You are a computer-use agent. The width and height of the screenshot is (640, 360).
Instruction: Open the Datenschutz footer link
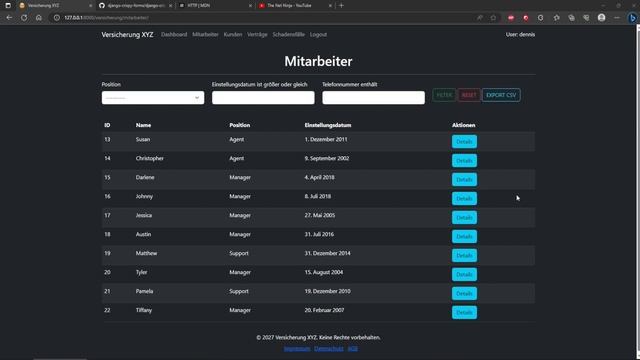coord(329,349)
